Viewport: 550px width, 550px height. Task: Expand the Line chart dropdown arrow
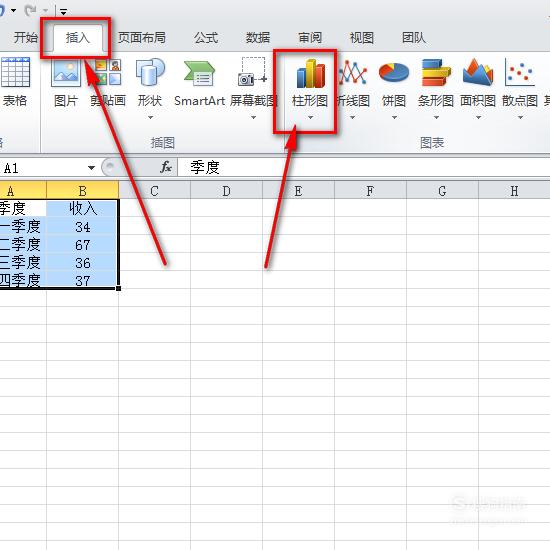click(353, 118)
